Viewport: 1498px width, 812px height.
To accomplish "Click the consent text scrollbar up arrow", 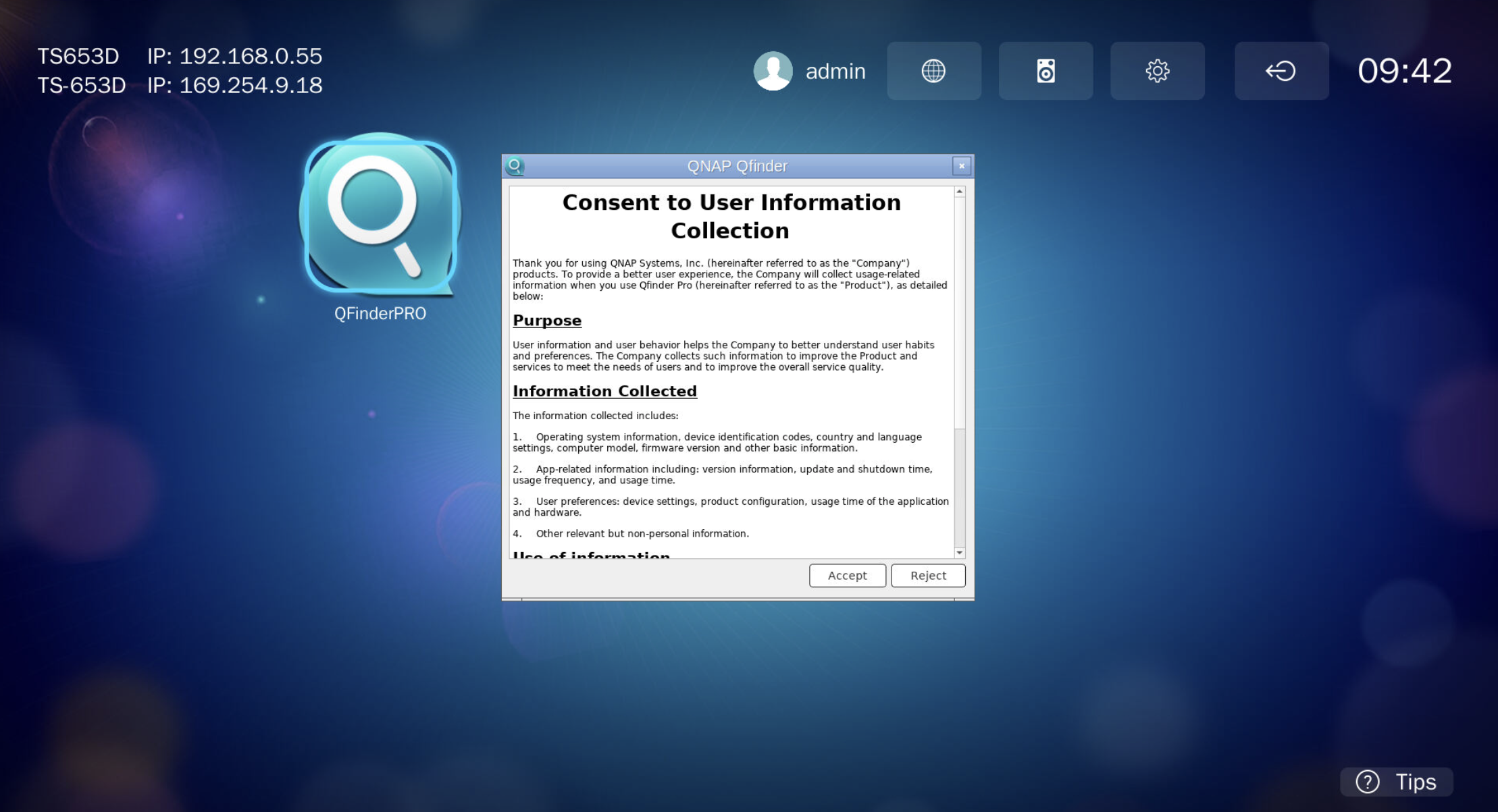I will click(959, 192).
